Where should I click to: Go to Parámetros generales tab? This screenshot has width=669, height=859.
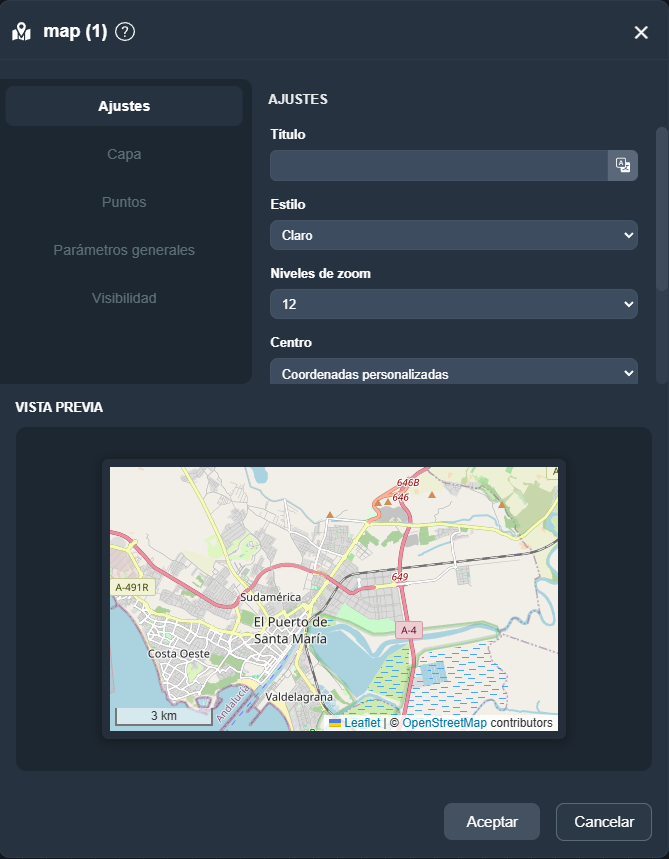point(124,250)
